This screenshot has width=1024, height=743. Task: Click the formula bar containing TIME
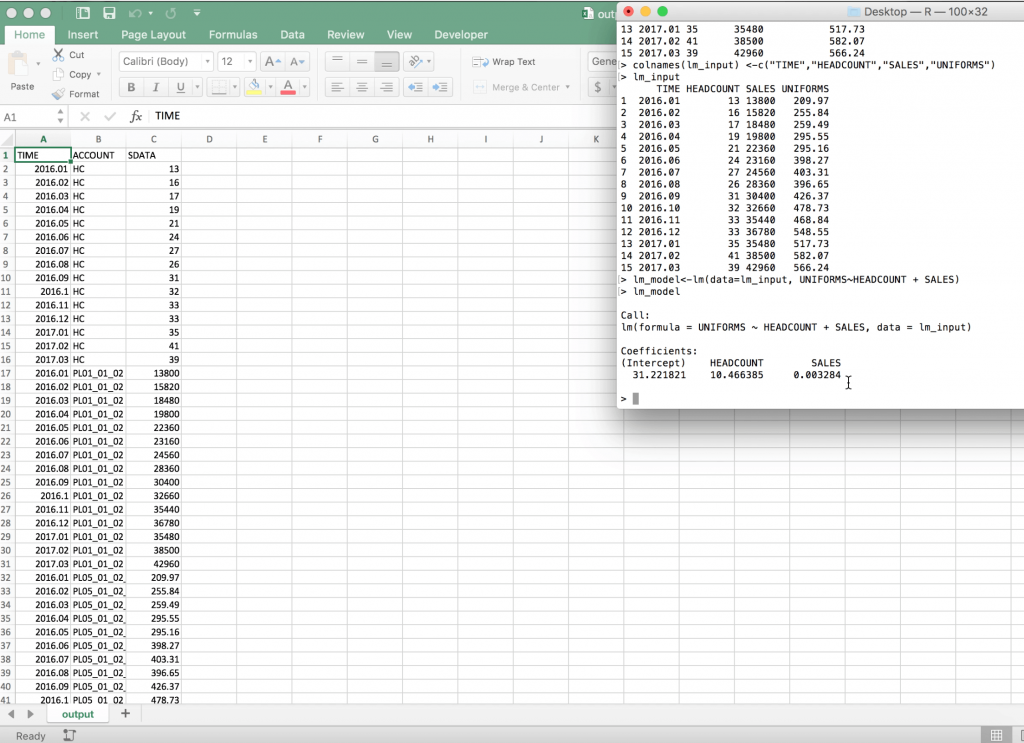(384, 116)
